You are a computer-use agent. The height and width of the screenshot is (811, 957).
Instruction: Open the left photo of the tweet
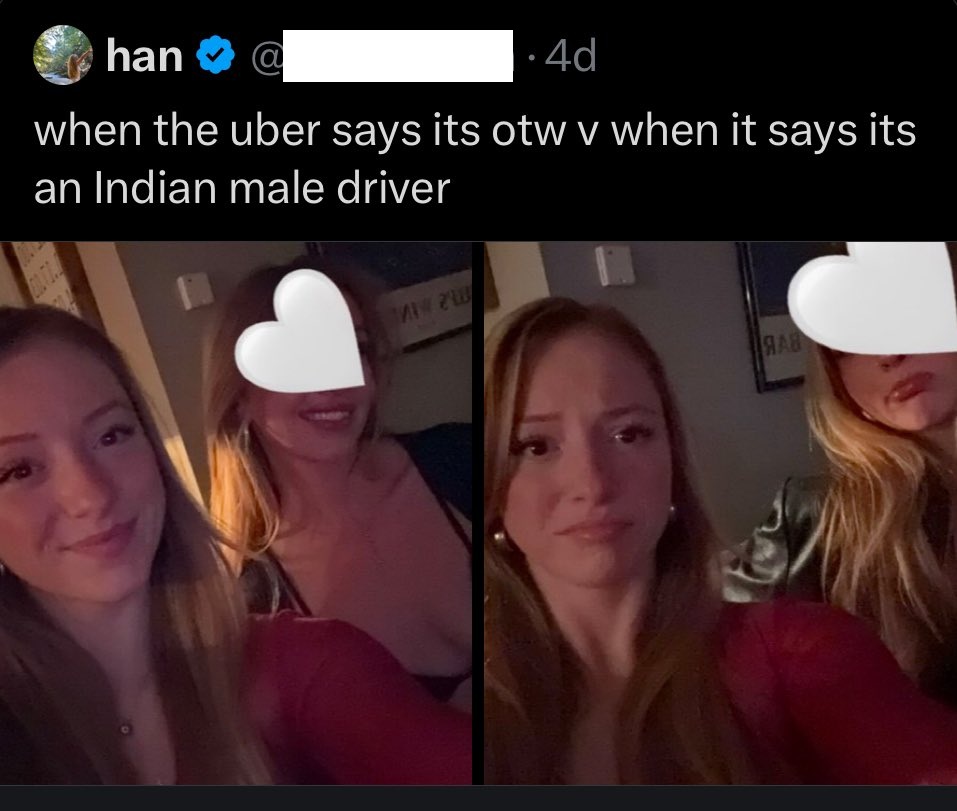pyautogui.click(x=236, y=513)
